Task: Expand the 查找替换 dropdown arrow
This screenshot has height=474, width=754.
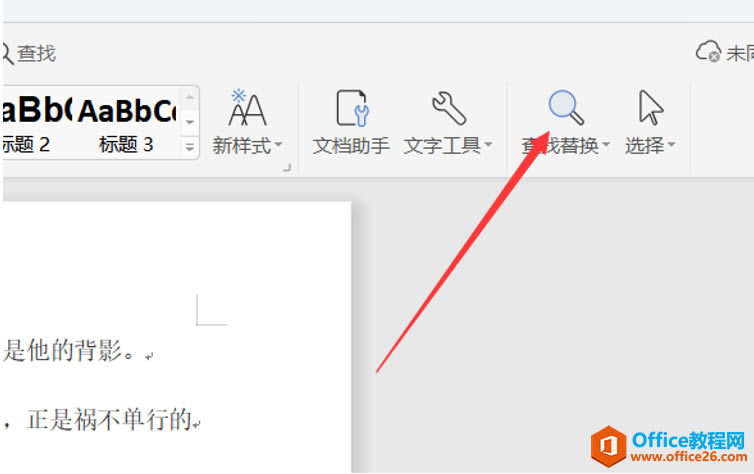Action: tap(606, 144)
